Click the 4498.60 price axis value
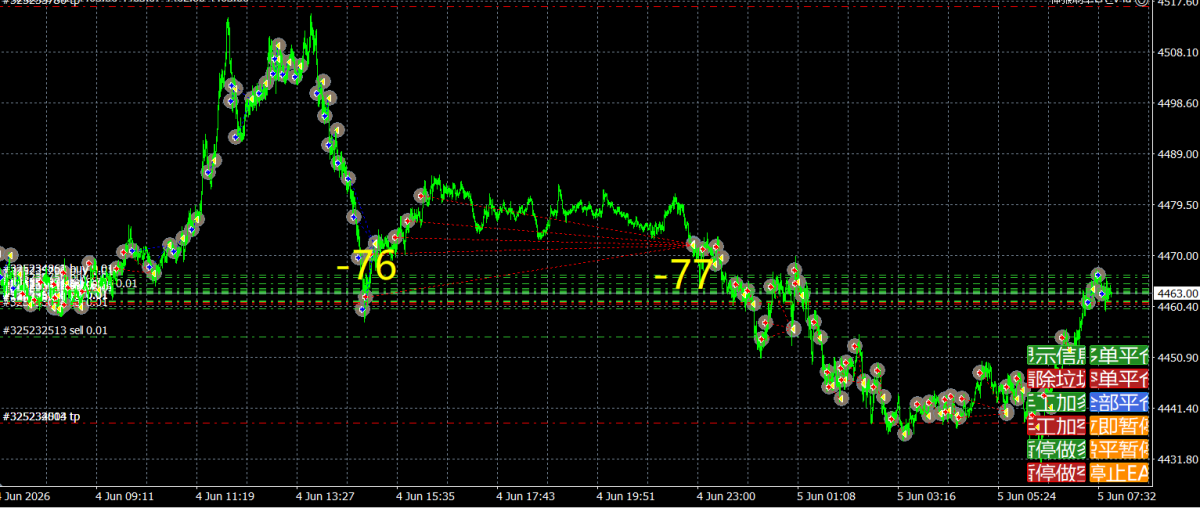Screen dimensions: 1200x508 tap(1177, 103)
